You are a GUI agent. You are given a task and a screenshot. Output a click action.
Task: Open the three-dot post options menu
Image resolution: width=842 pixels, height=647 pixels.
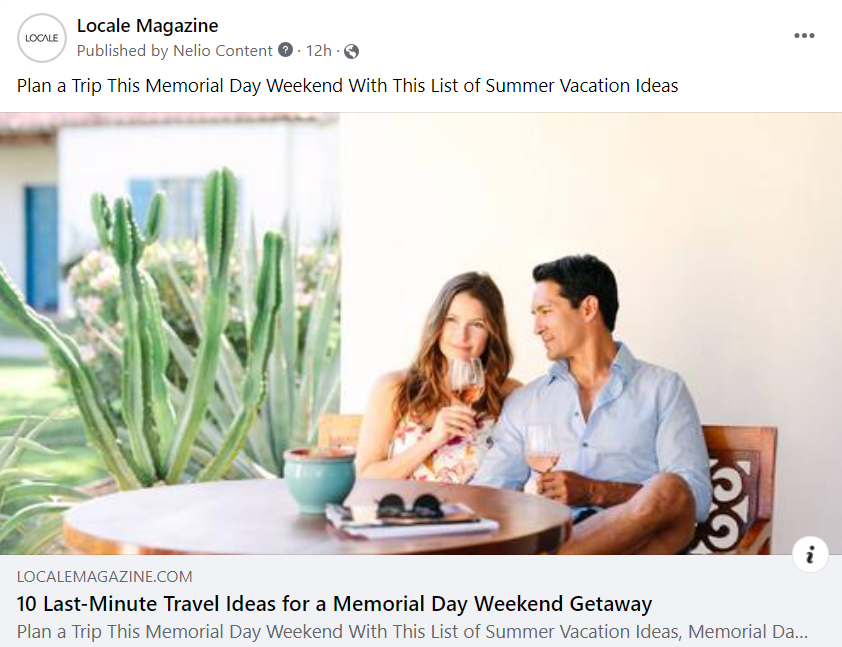[x=804, y=35]
